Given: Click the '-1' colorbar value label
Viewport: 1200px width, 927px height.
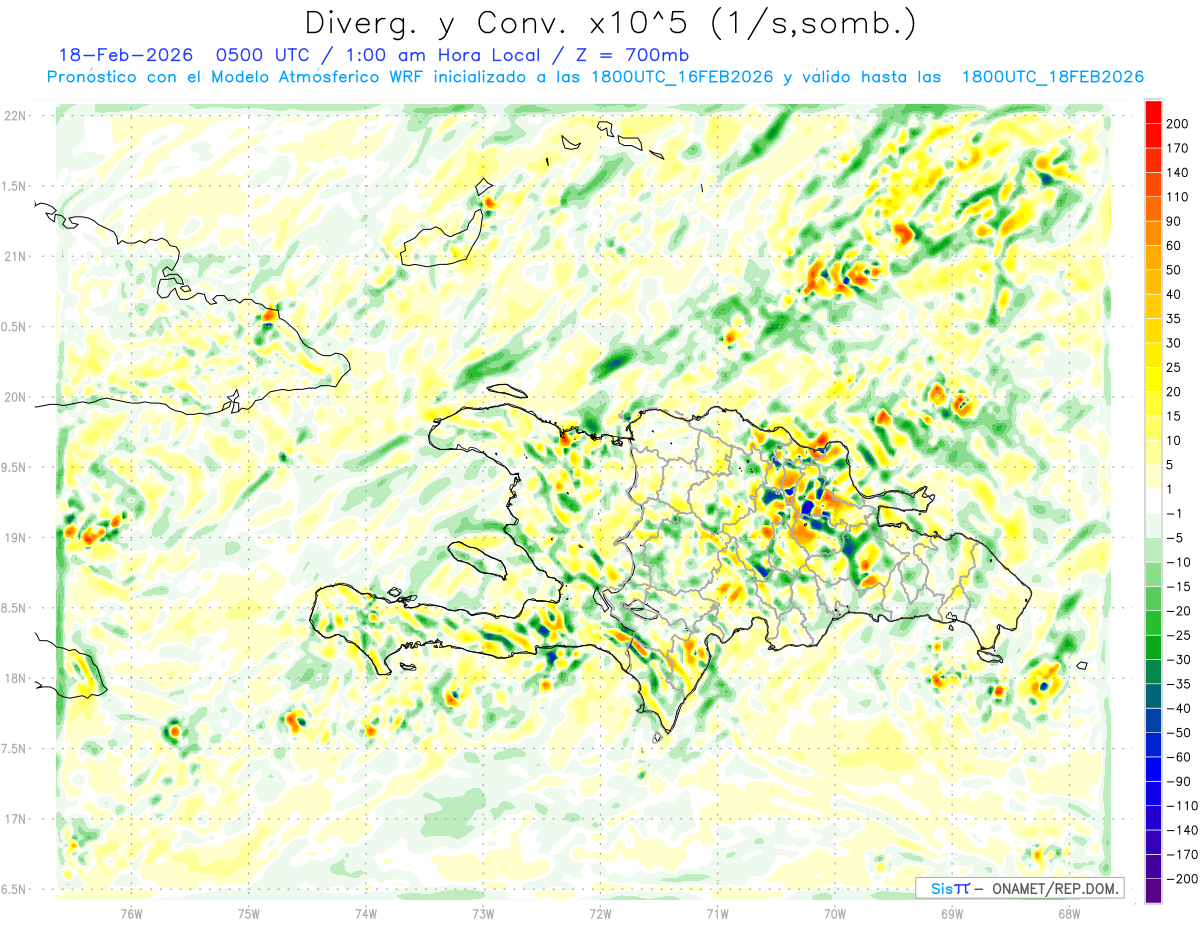Looking at the screenshot, I should (1174, 514).
